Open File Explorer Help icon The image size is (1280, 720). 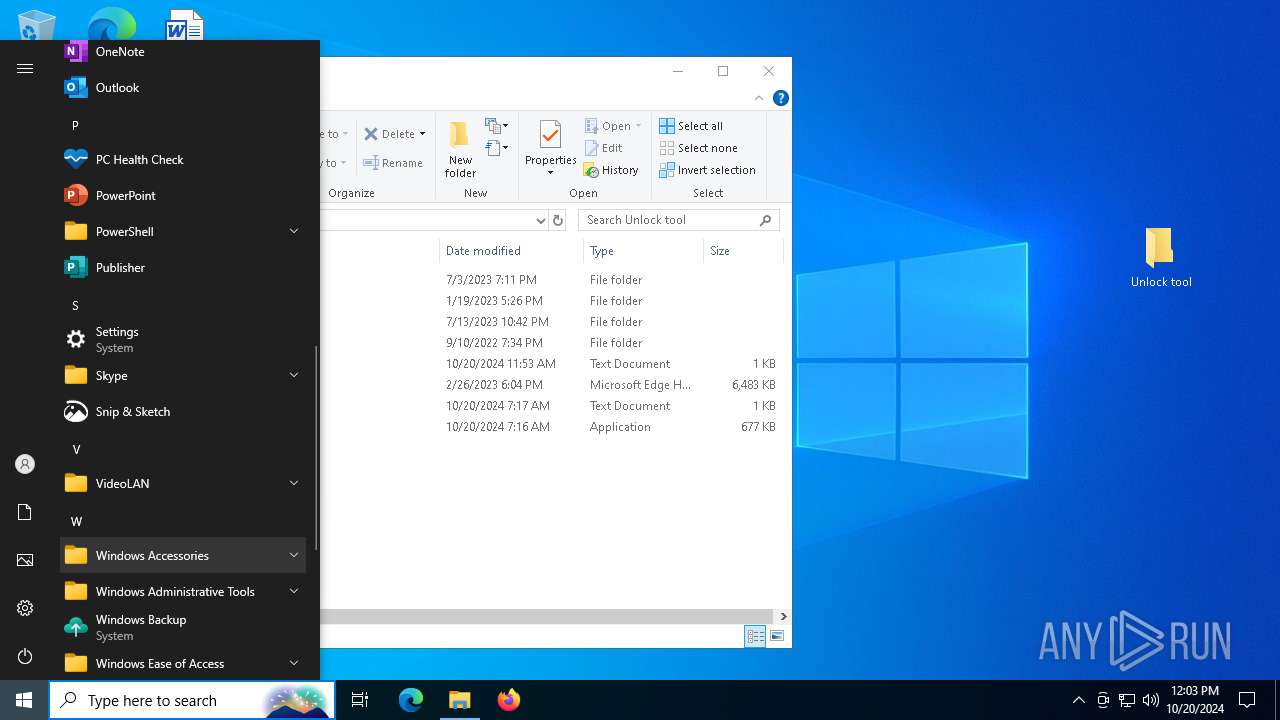coord(781,98)
